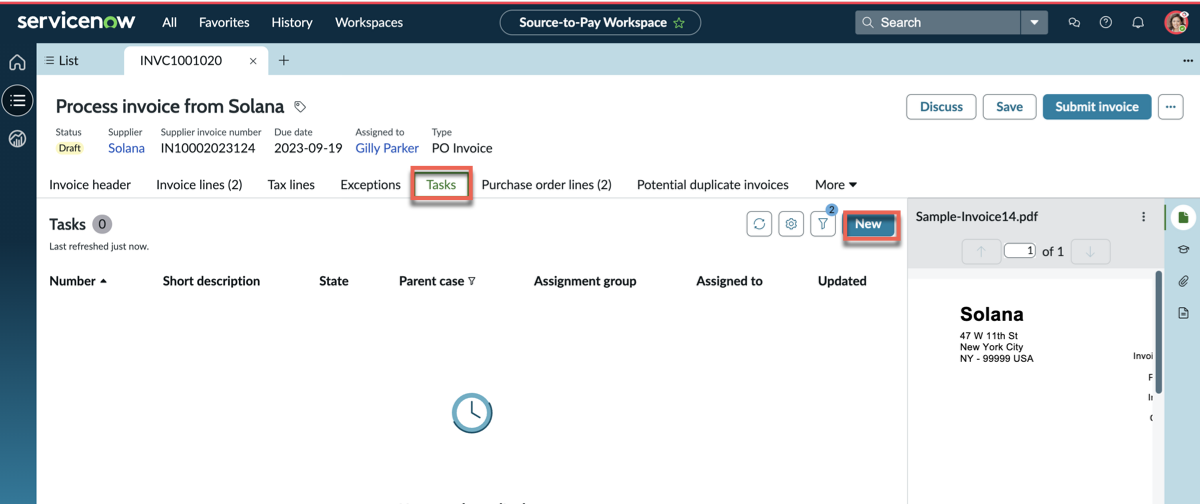1200x504 pixels.
Task: Switch to the Exceptions tab
Action: tap(370, 185)
